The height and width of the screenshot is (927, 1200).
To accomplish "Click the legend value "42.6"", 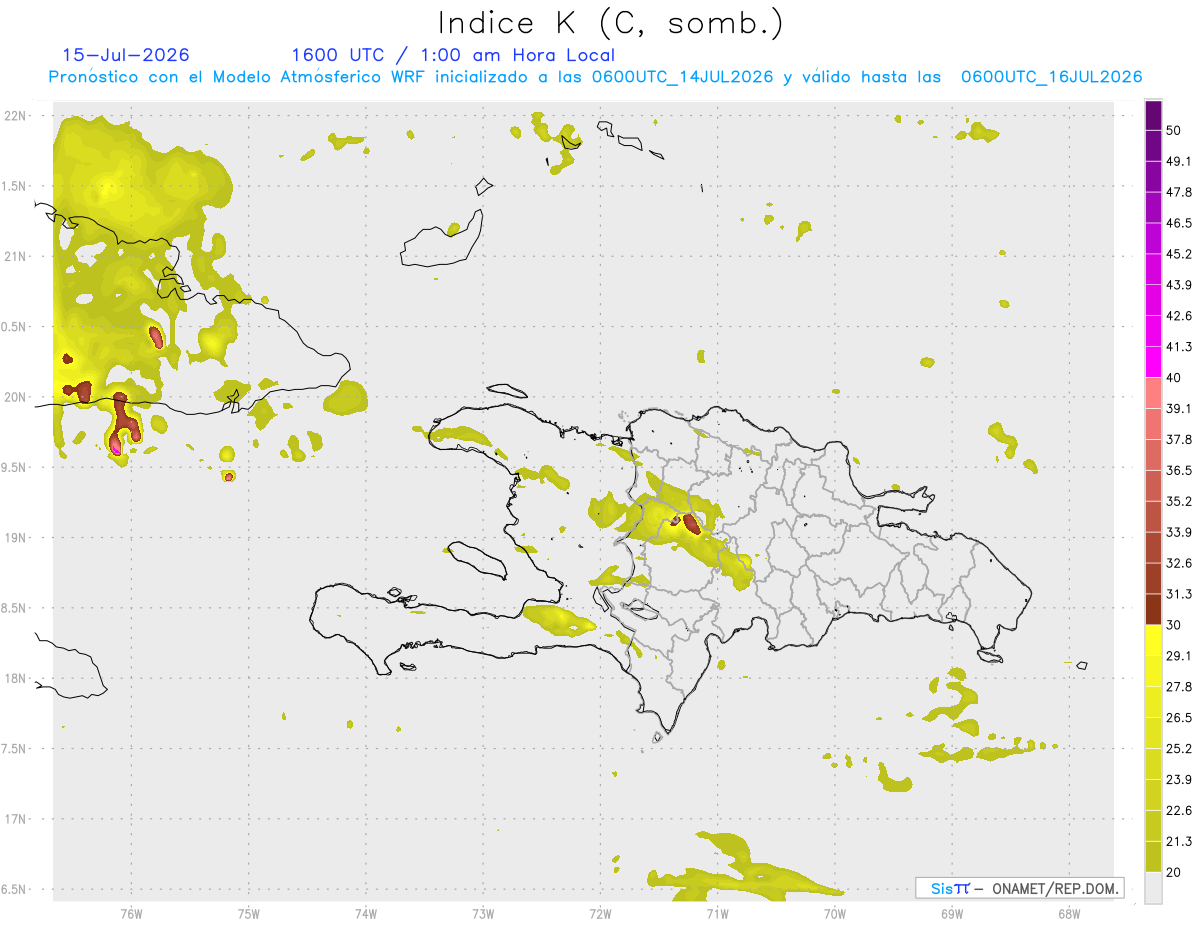I will pyautogui.click(x=1181, y=316).
